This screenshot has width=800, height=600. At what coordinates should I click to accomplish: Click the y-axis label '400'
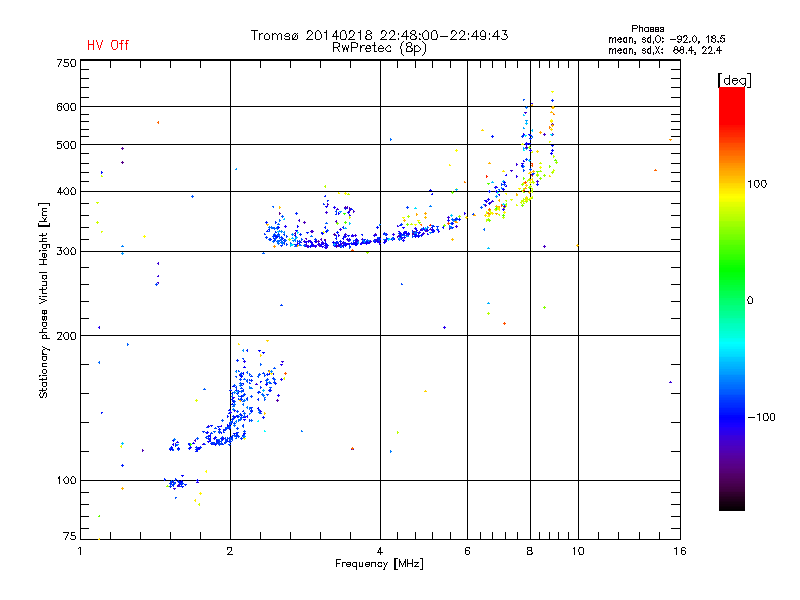[66, 192]
